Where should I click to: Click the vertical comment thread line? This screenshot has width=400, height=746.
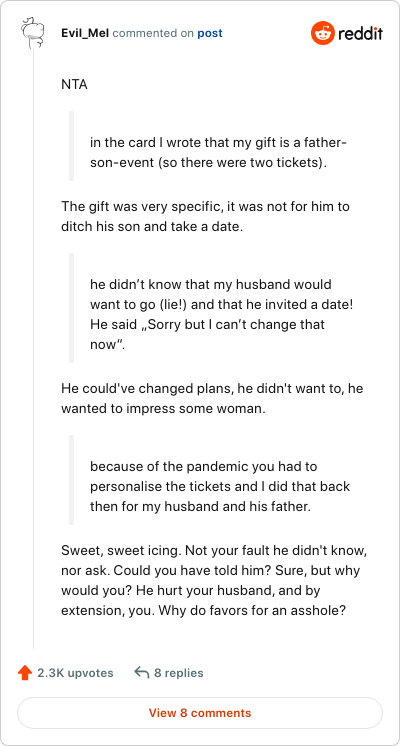(x=33, y=347)
